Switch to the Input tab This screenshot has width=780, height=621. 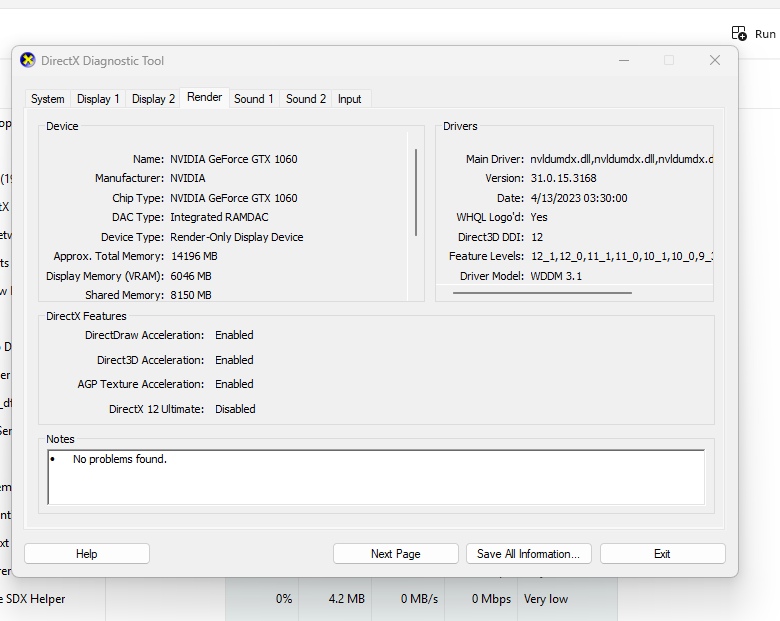pos(350,99)
